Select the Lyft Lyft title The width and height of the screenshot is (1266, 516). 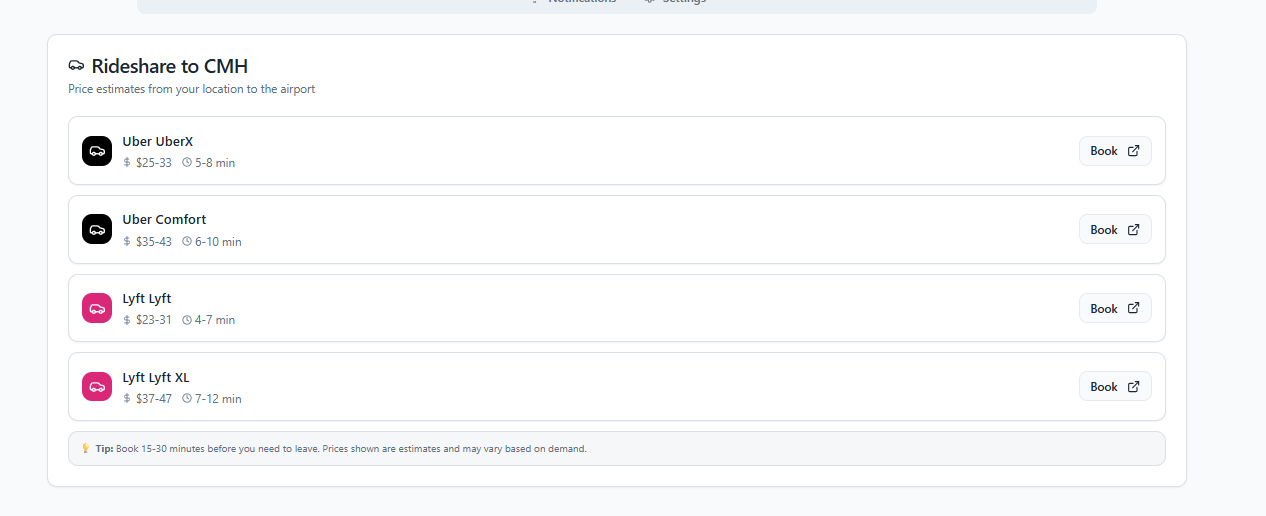pos(147,299)
